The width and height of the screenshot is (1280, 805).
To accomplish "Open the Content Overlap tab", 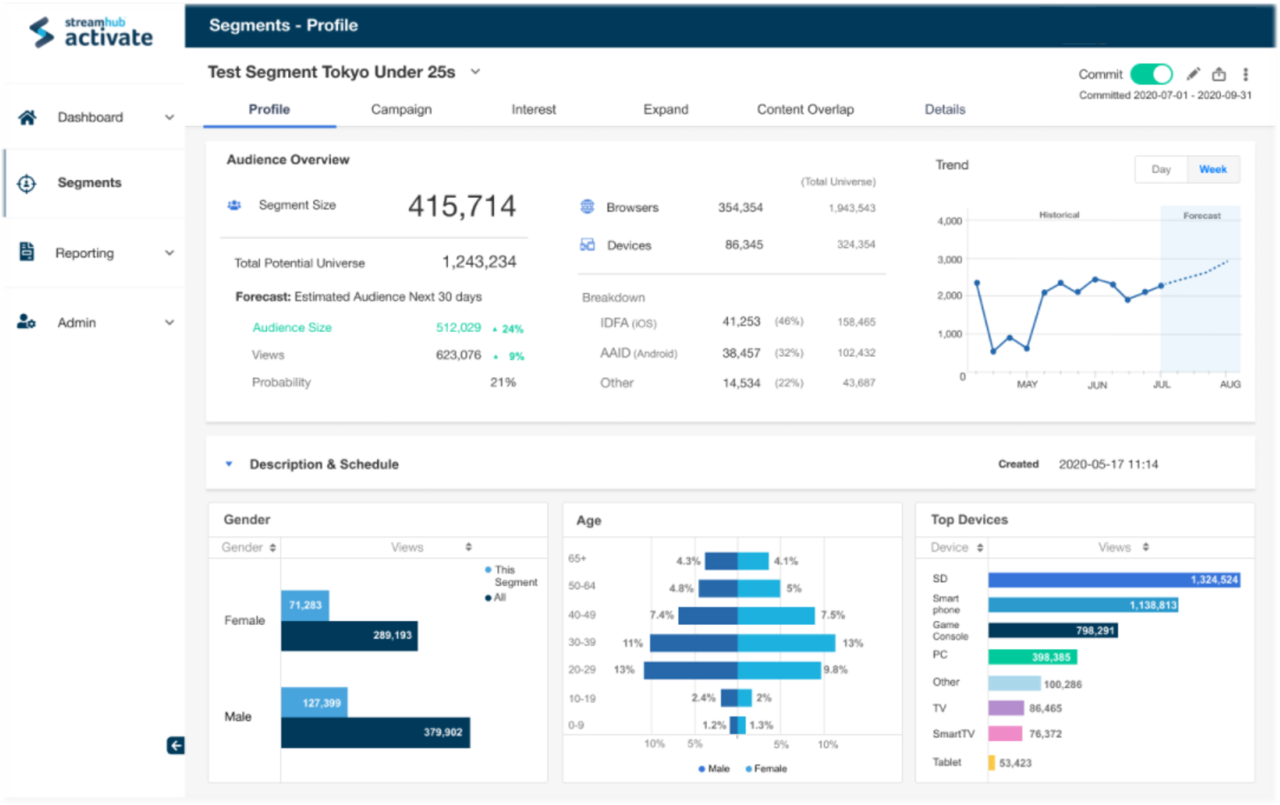I will point(805,109).
